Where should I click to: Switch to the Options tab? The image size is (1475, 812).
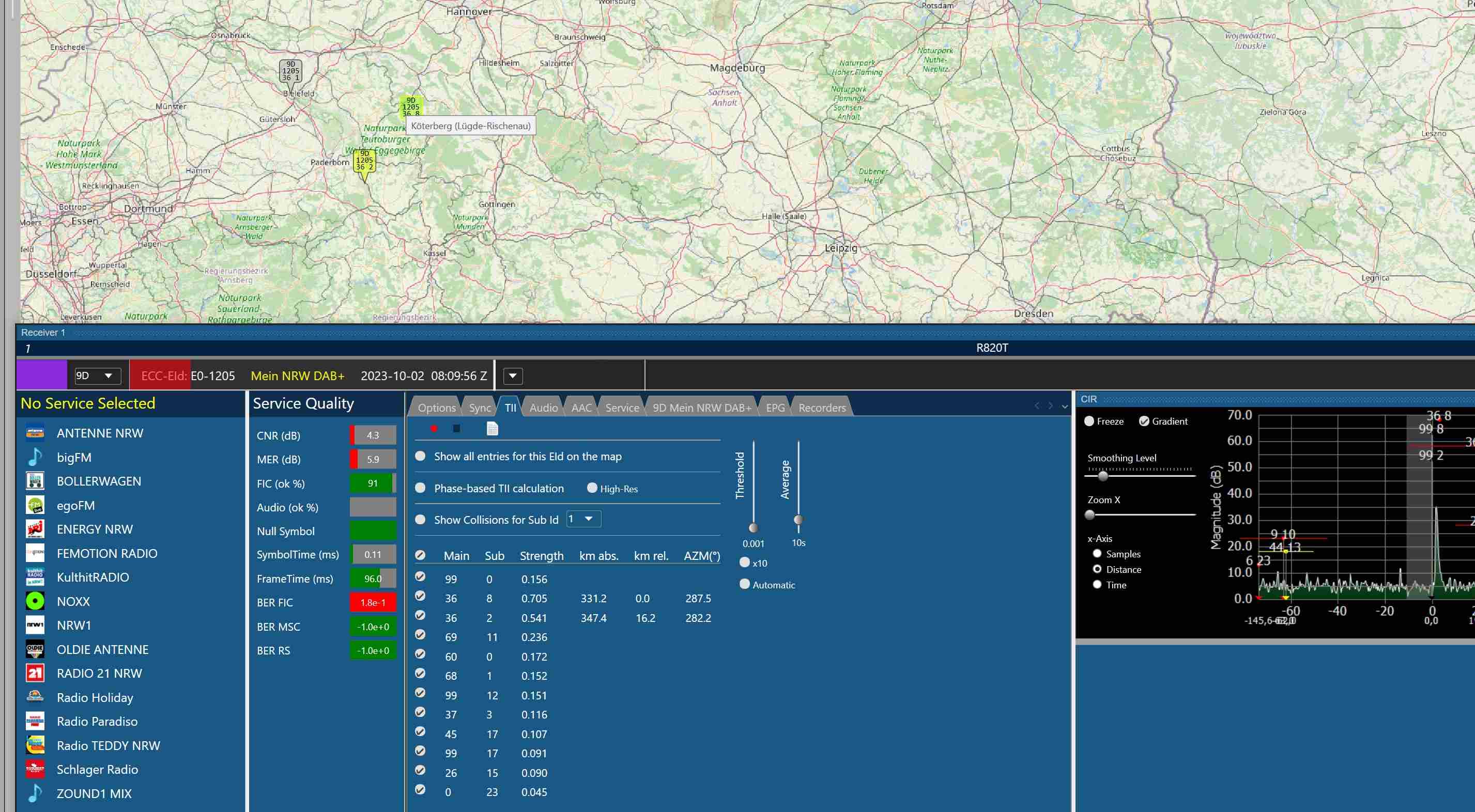(436, 408)
